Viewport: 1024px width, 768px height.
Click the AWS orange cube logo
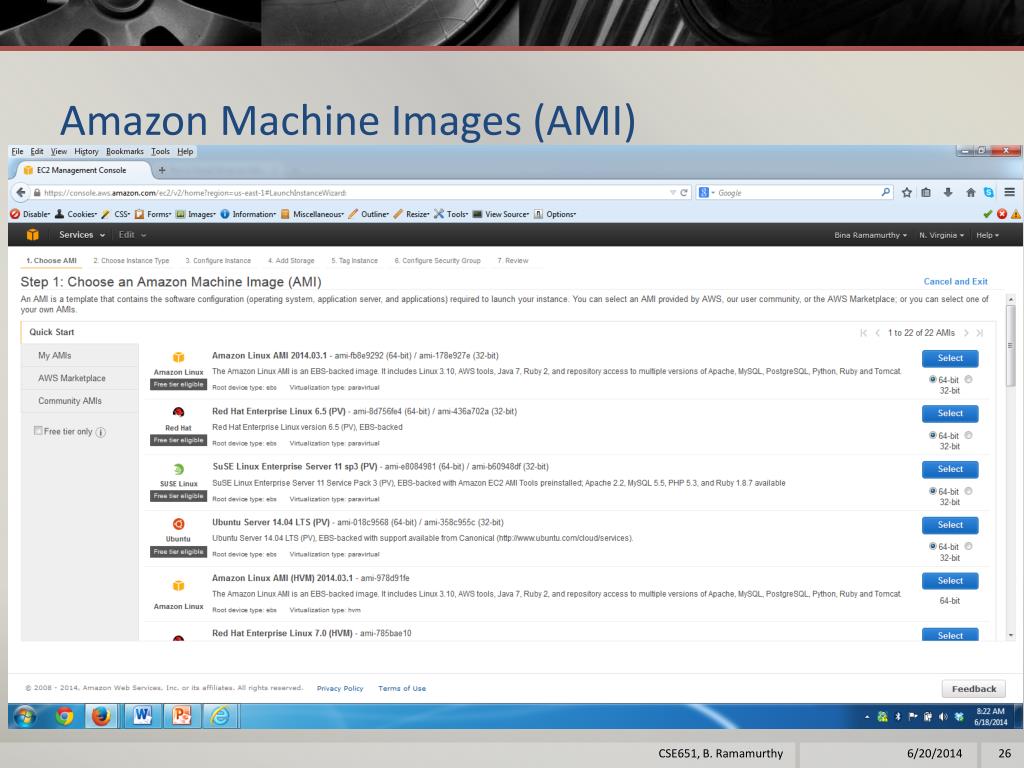point(33,235)
